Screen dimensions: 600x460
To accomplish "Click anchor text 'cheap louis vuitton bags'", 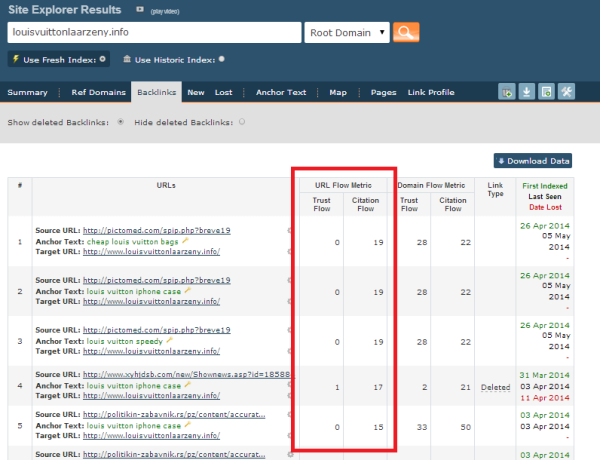I will tap(132, 242).
